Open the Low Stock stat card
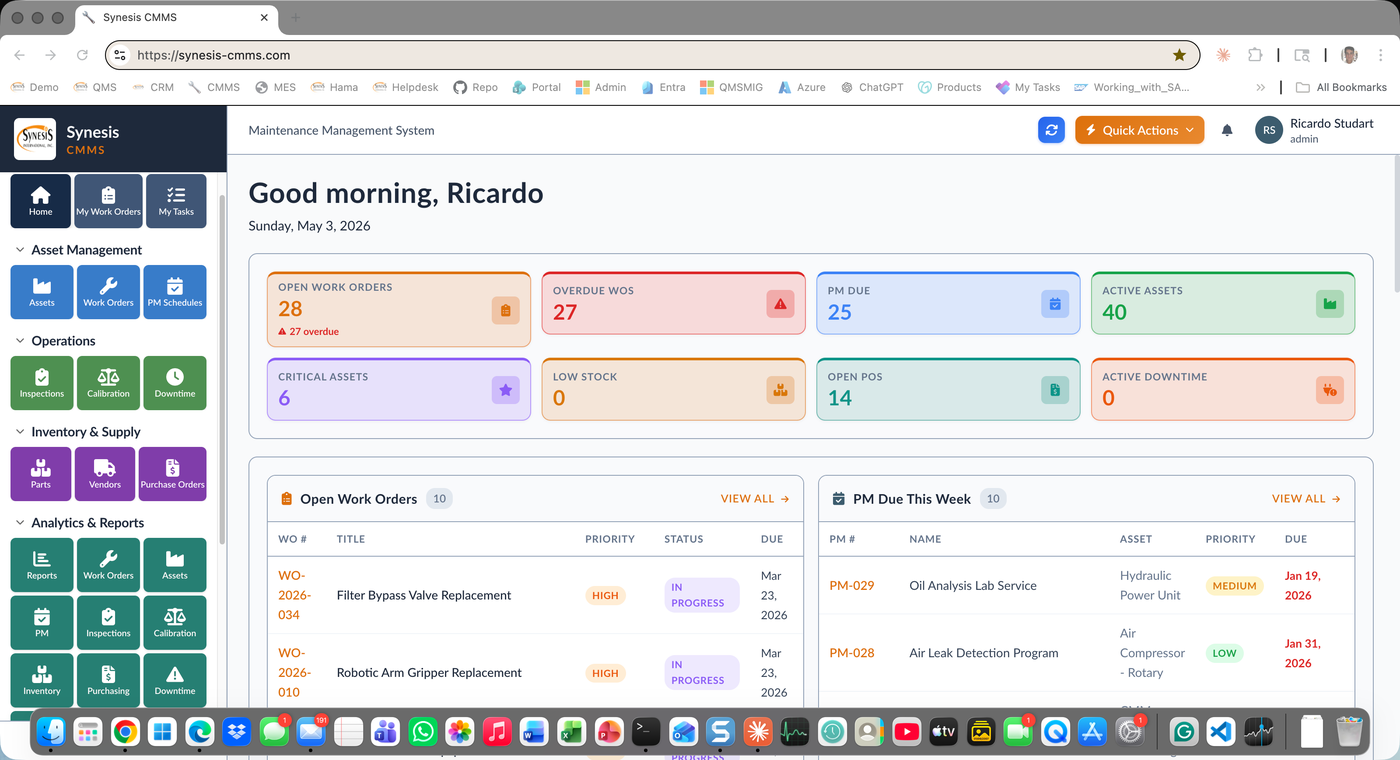This screenshot has height=760, width=1400. pos(674,389)
